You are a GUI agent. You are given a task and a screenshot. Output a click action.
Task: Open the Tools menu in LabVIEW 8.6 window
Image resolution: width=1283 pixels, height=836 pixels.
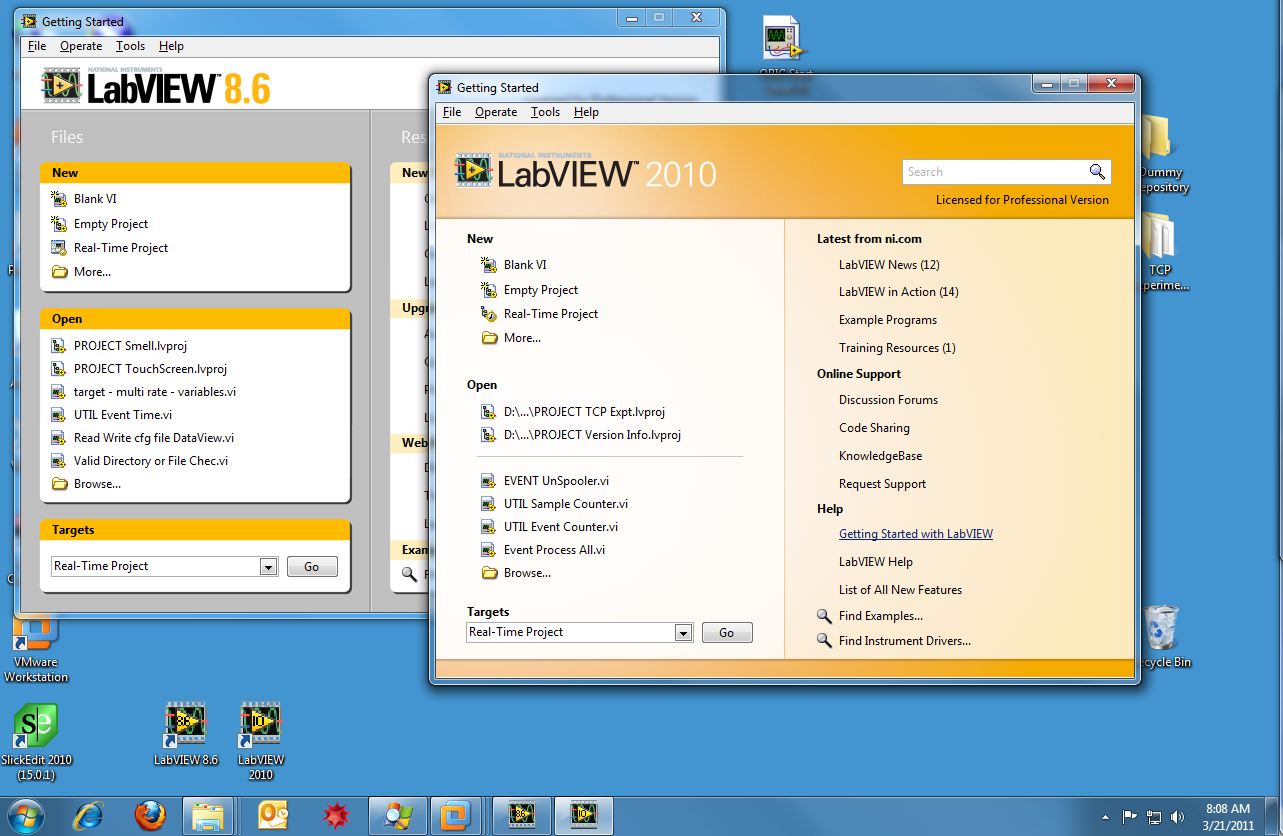tap(130, 46)
